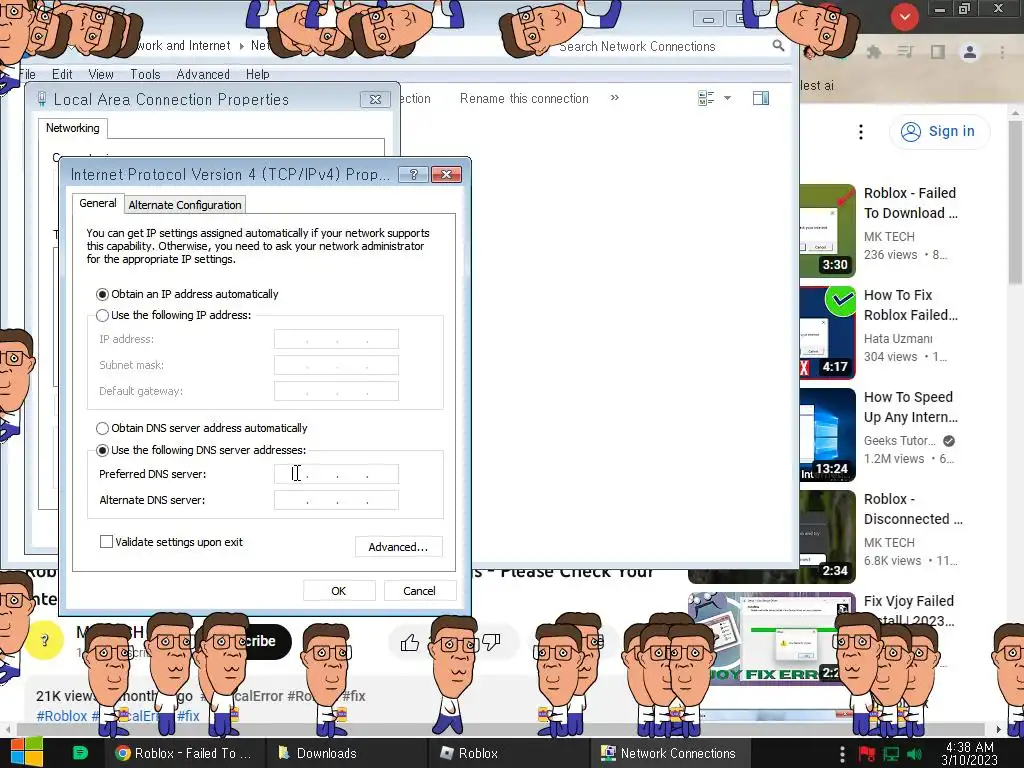1024x768 pixels.
Task: Click Rename this connection in toolbar
Action: 524,99
